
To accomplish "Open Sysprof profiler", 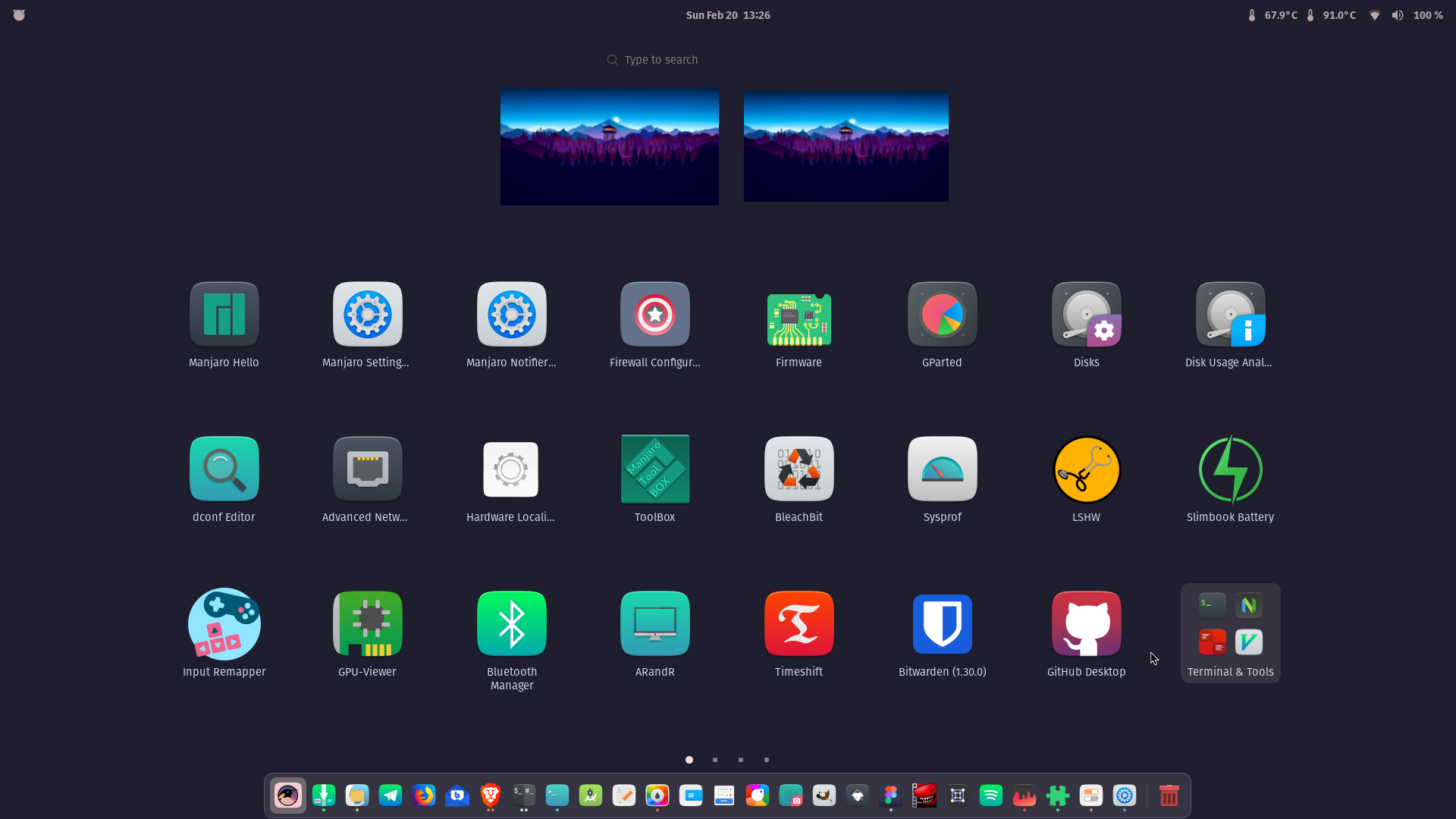I will [942, 480].
